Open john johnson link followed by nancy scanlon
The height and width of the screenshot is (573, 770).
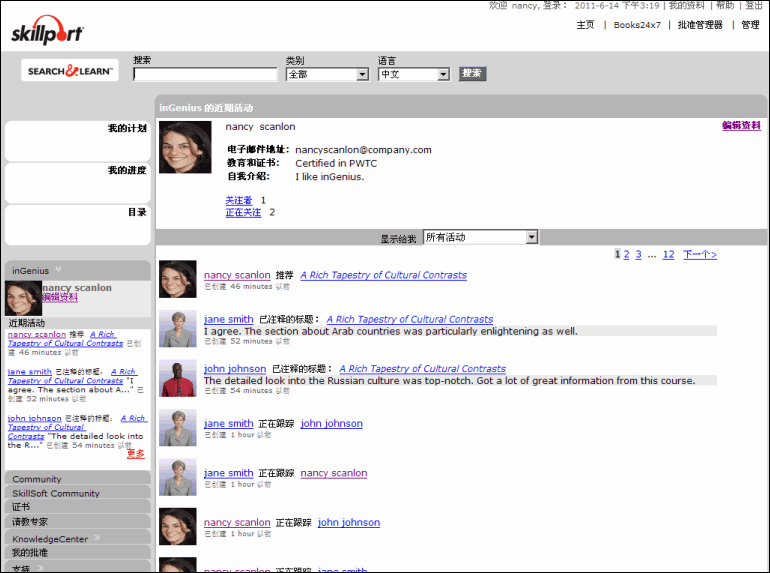tap(349, 522)
